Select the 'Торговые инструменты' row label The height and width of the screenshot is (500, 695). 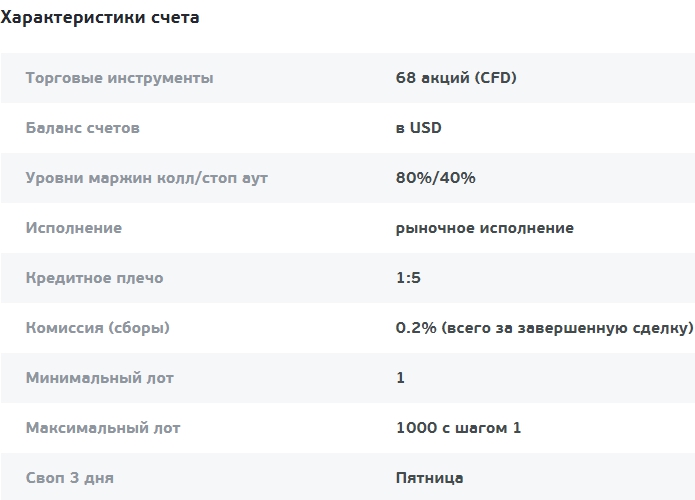pyautogui.click(x=120, y=78)
